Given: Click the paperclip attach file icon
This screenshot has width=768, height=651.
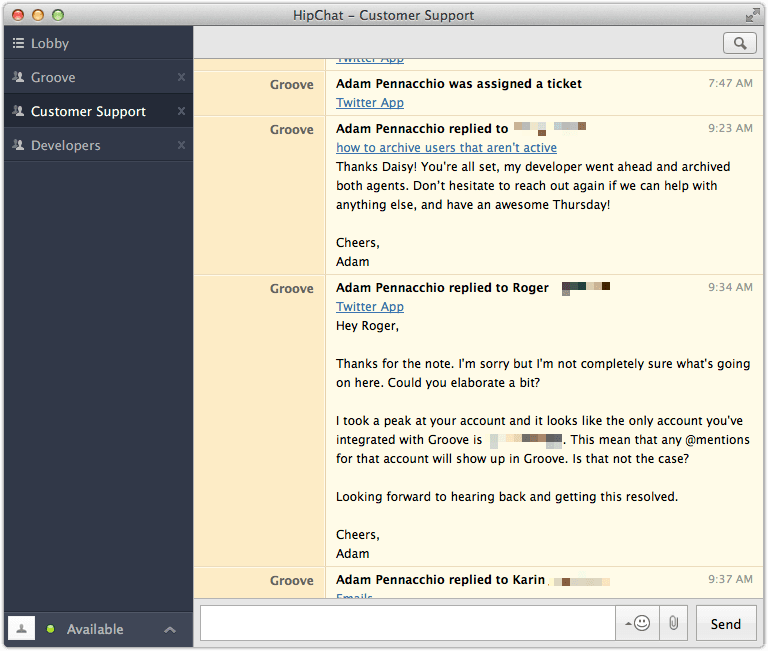Looking at the screenshot, I should click(x=674, y=623).
